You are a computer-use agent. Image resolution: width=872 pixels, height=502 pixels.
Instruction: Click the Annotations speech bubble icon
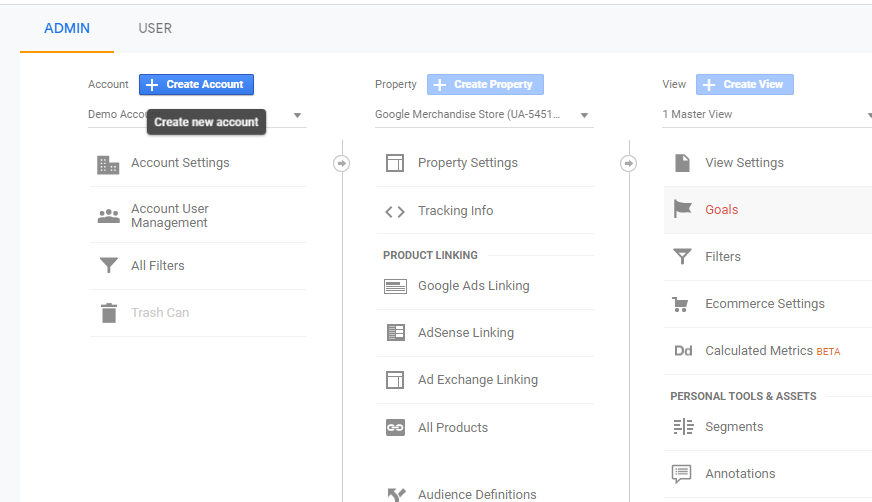(682, 474)
